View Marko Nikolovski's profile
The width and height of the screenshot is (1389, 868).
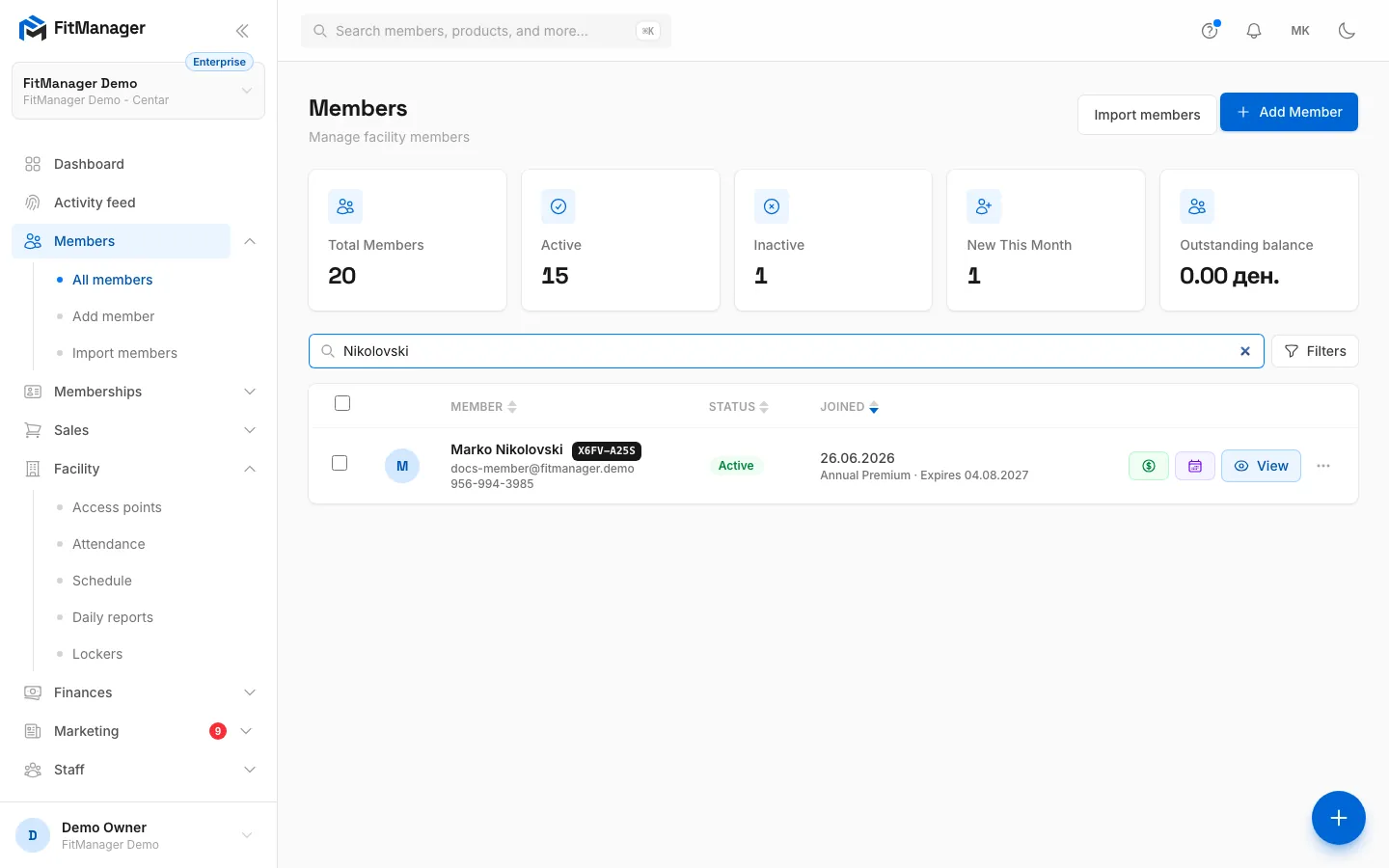[1261, 466]
